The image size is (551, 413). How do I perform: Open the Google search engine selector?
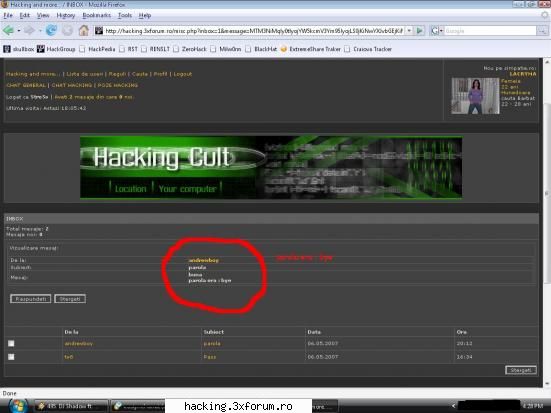click(437, 31)
